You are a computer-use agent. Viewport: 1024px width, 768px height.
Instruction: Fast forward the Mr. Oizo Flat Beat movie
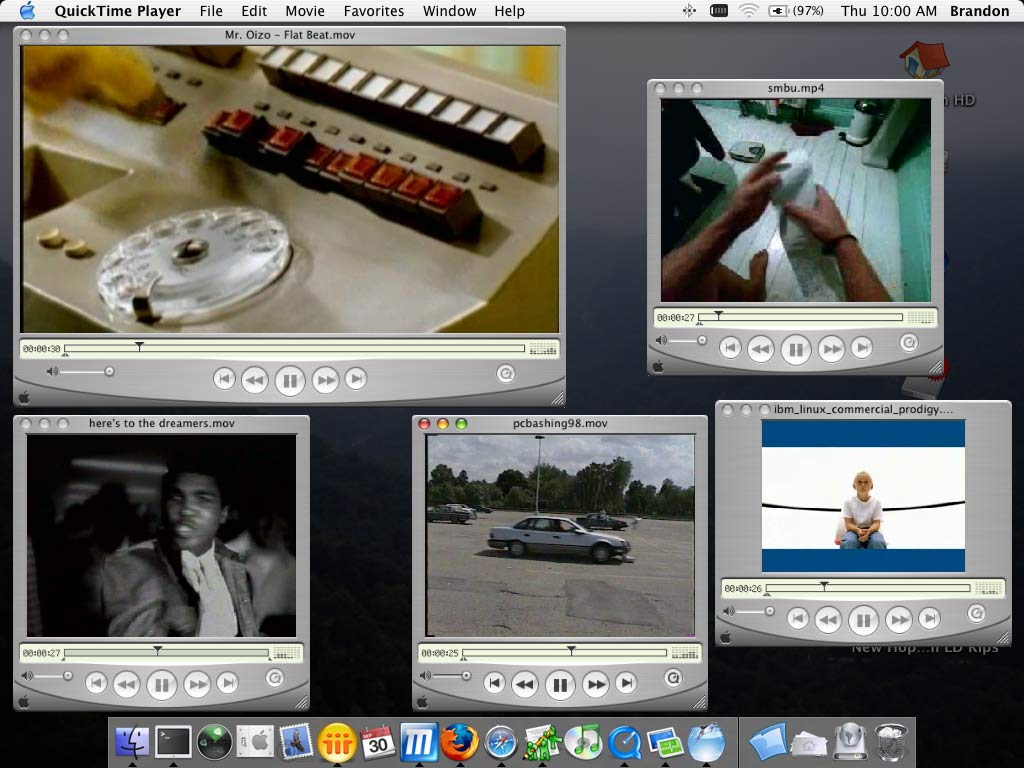click(x=325, y=379)
